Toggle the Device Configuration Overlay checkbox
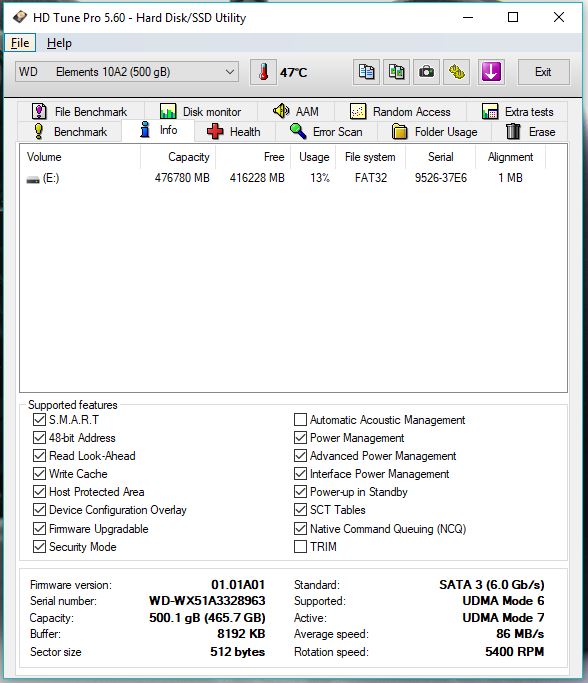 click(39, 510)
